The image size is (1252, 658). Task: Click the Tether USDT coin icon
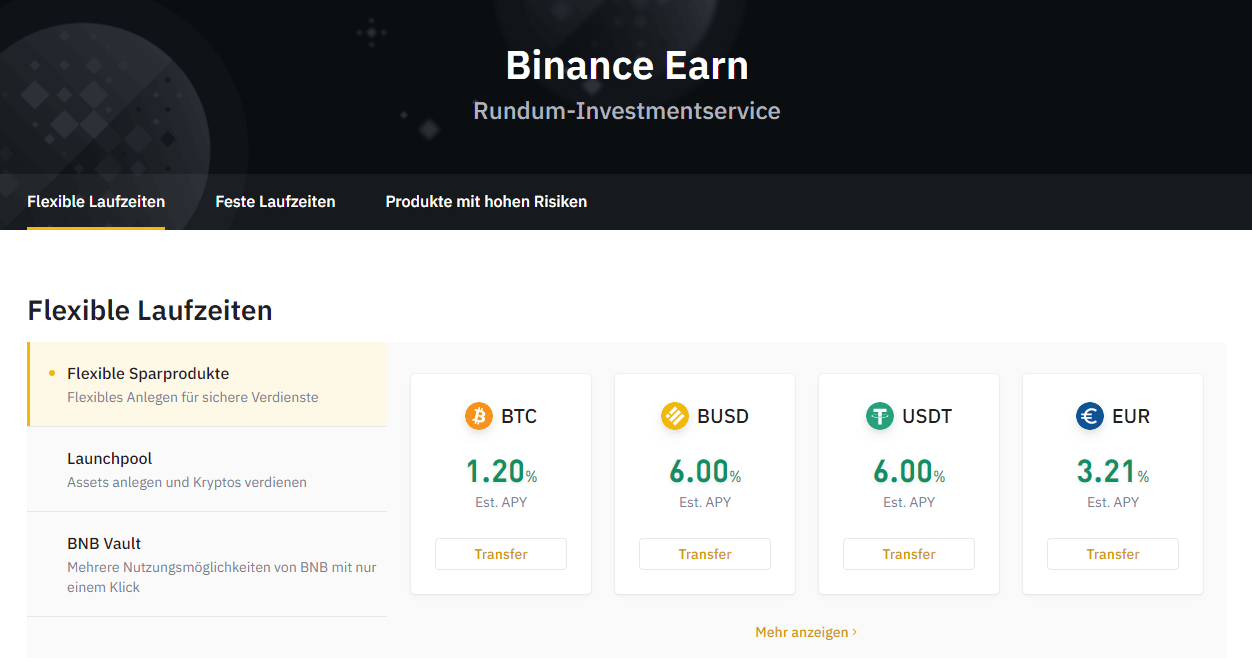pyautogui.click(x=880, y=416)
